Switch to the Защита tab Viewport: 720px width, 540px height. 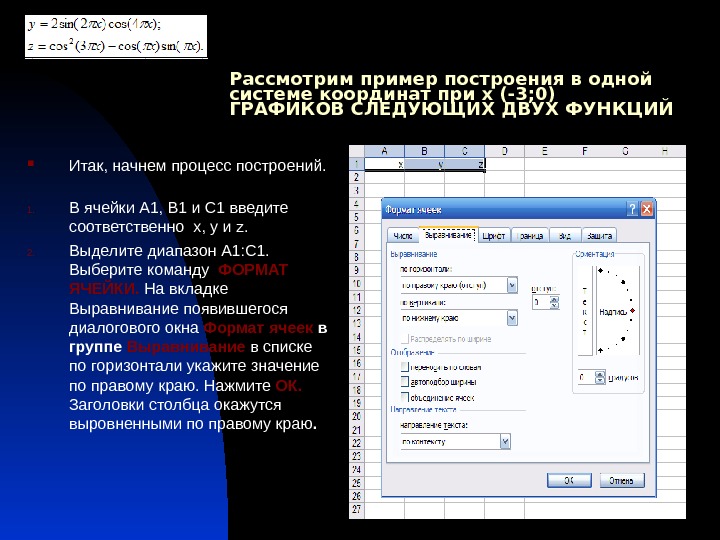point(599,236)
